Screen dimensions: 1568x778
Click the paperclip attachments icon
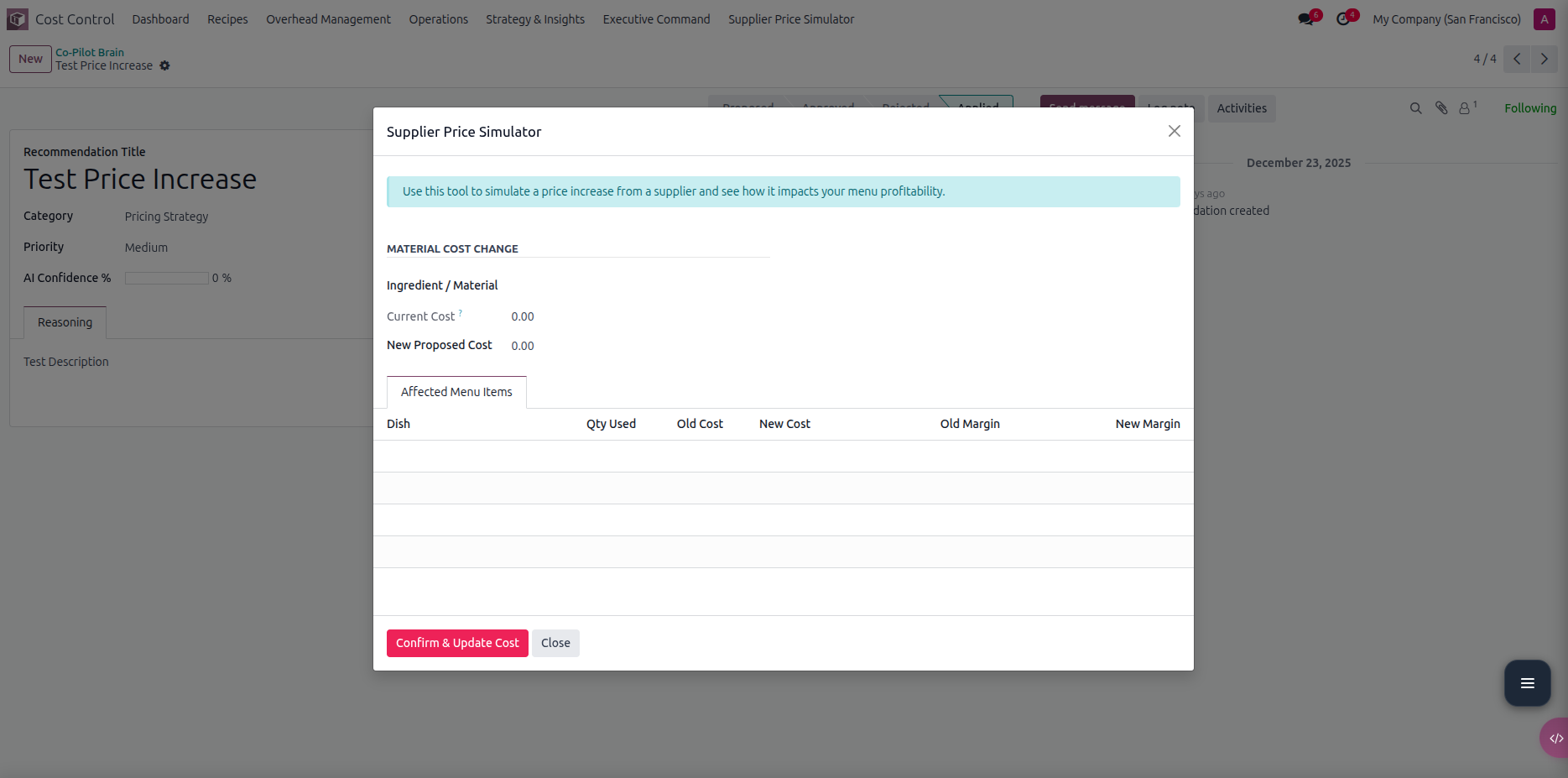click(1441, 108)
